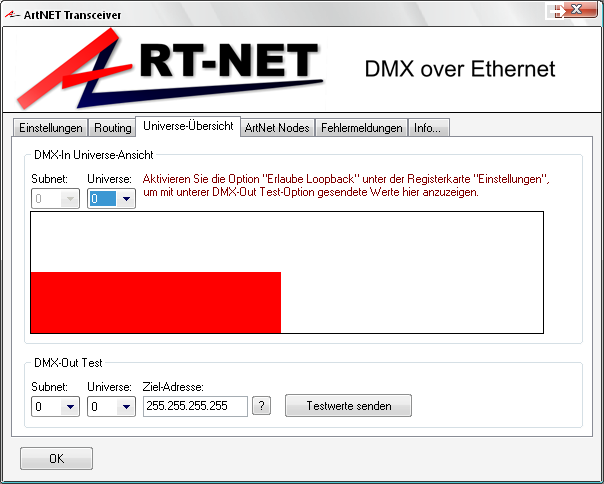Click the ArtNET Transceiver title bar icon
The height and width of the screenshot is (484, 604).
click(x=12, y=11)
